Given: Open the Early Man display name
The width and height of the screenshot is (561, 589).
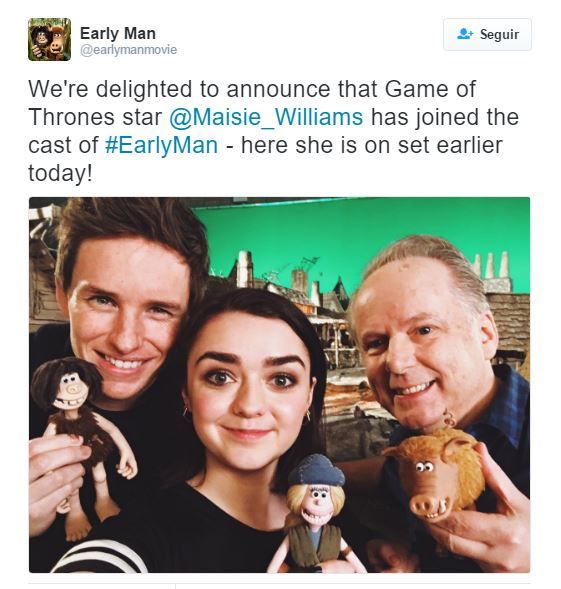Looking at the screenshot, I should pos(118,33).
